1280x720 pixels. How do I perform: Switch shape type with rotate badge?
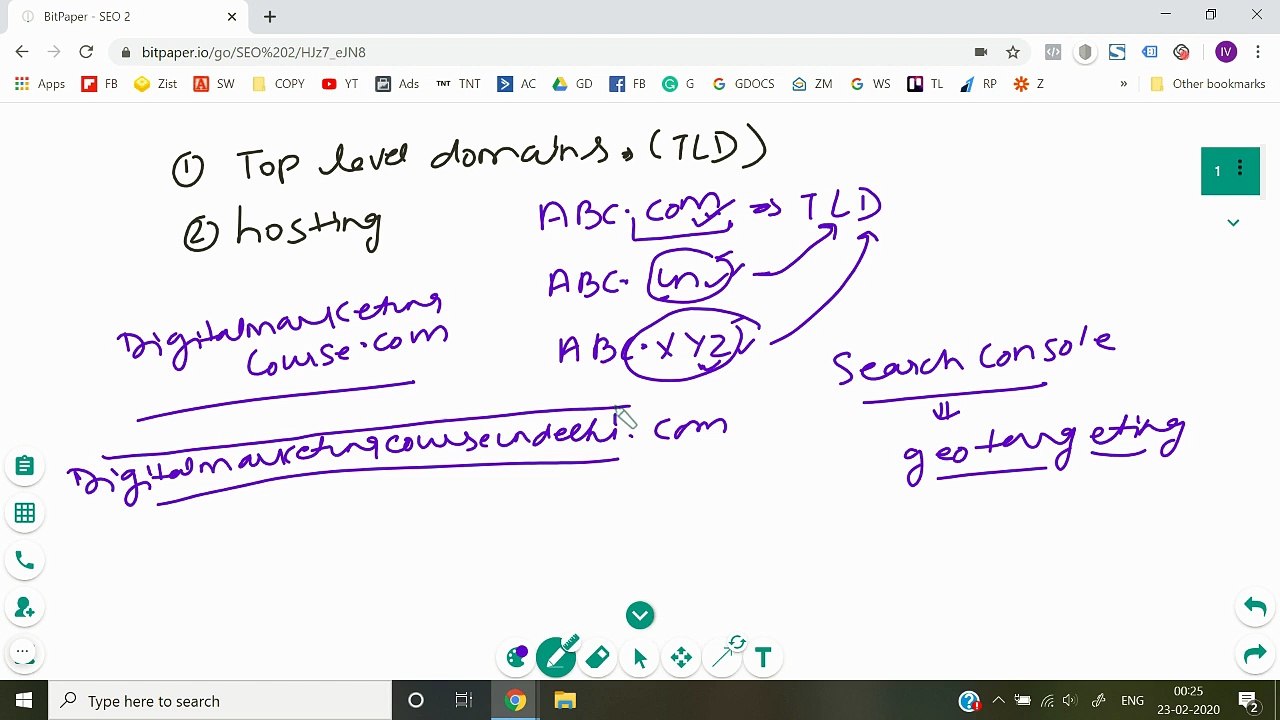(737, 643)
